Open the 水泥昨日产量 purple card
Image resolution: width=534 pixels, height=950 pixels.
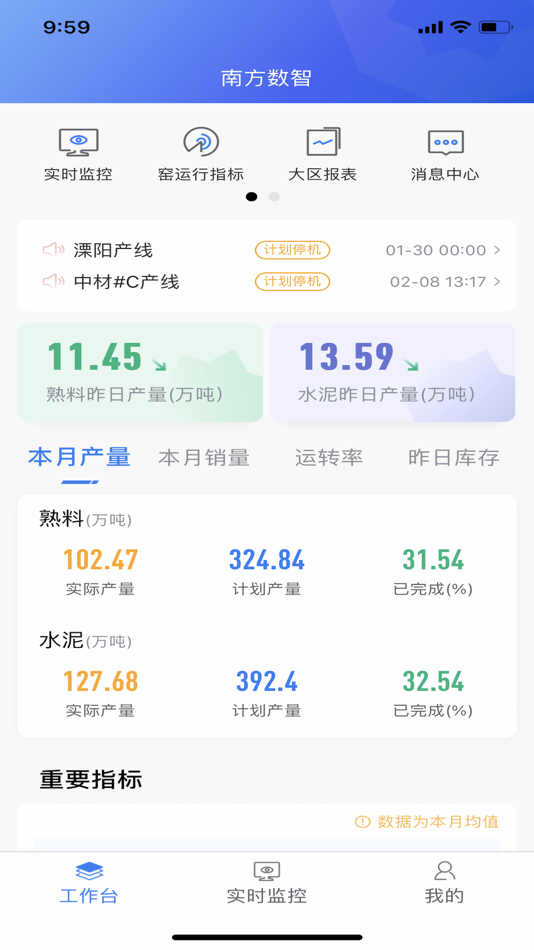[x=393, y=372]
